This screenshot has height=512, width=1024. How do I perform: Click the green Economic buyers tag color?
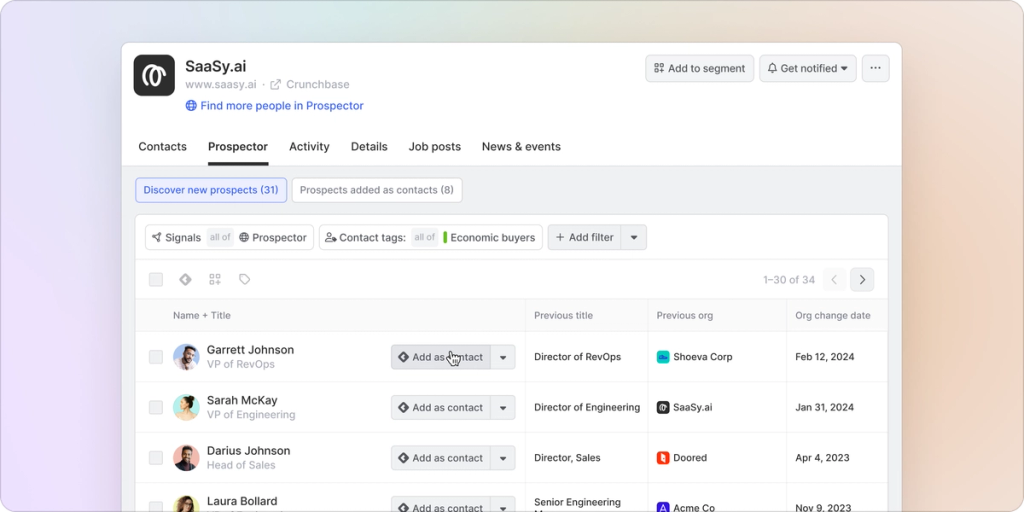click(445, 238)
